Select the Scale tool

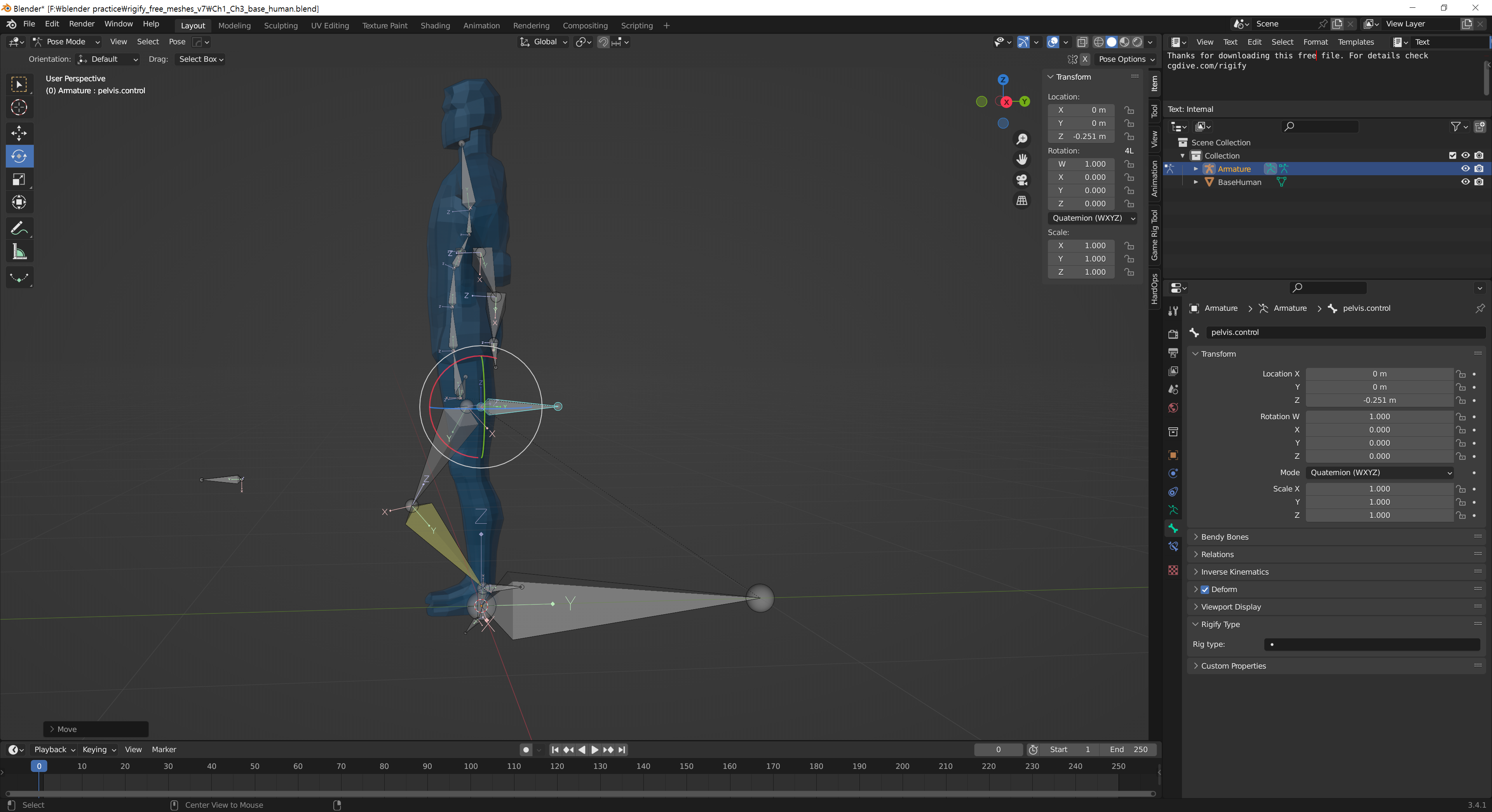coord(19,179)
